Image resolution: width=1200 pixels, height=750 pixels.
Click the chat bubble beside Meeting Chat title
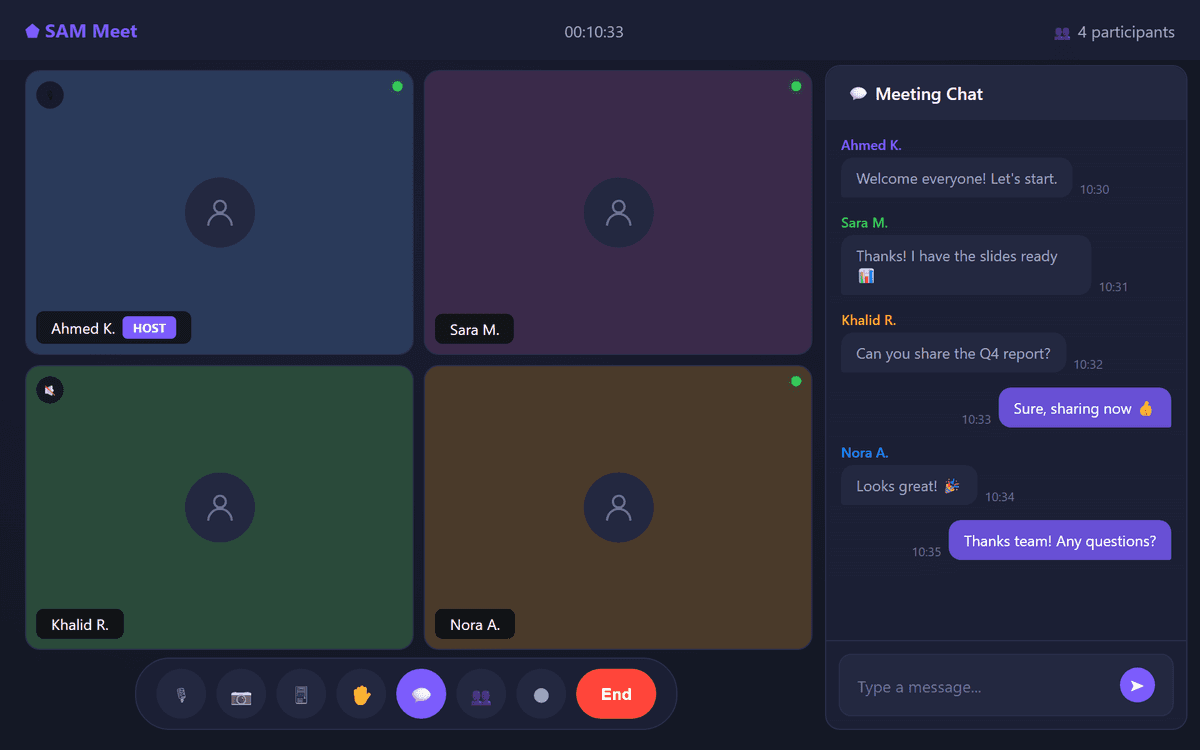click(858, 93)
